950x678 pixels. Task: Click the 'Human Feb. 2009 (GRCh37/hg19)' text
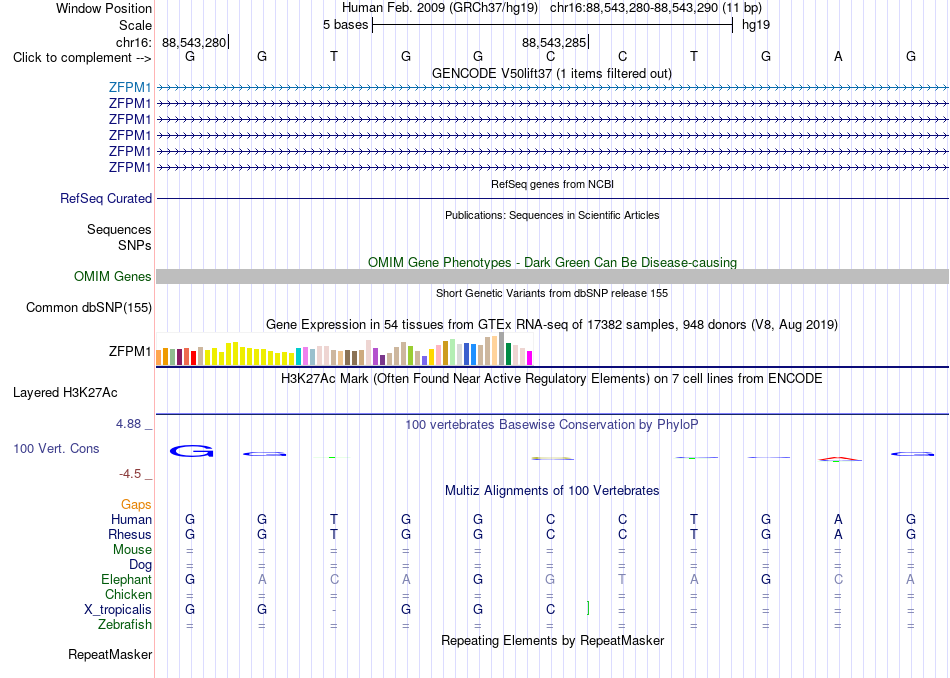(x=439, y=8)
